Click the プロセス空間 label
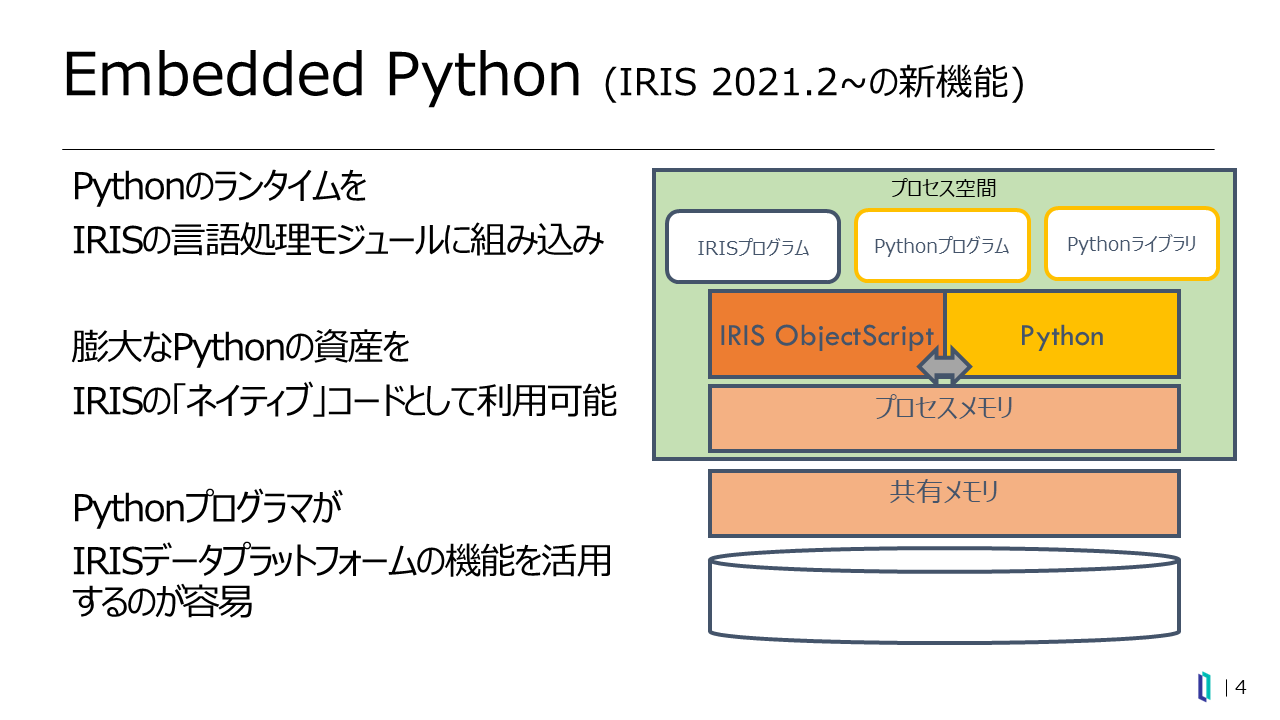The image size is (1280, 720). tap(943, 188)
